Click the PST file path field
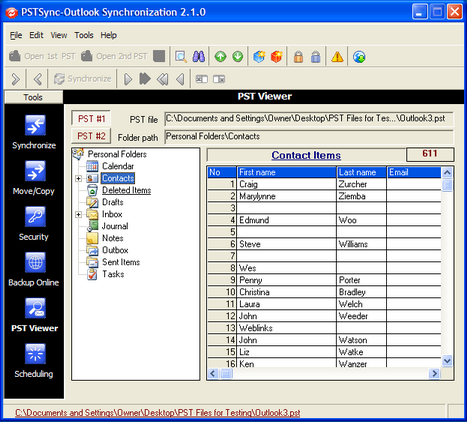 click(309, 119)
